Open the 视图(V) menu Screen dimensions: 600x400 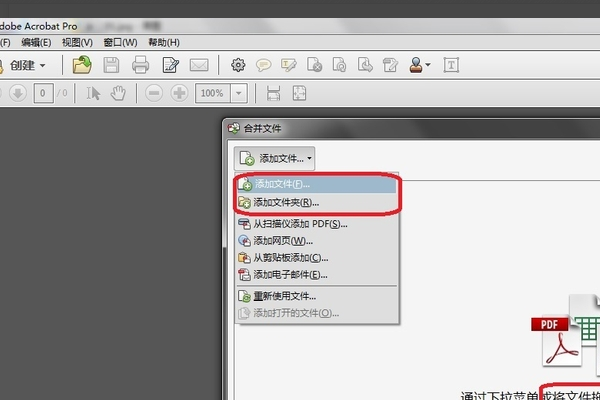tap(77, 42)
